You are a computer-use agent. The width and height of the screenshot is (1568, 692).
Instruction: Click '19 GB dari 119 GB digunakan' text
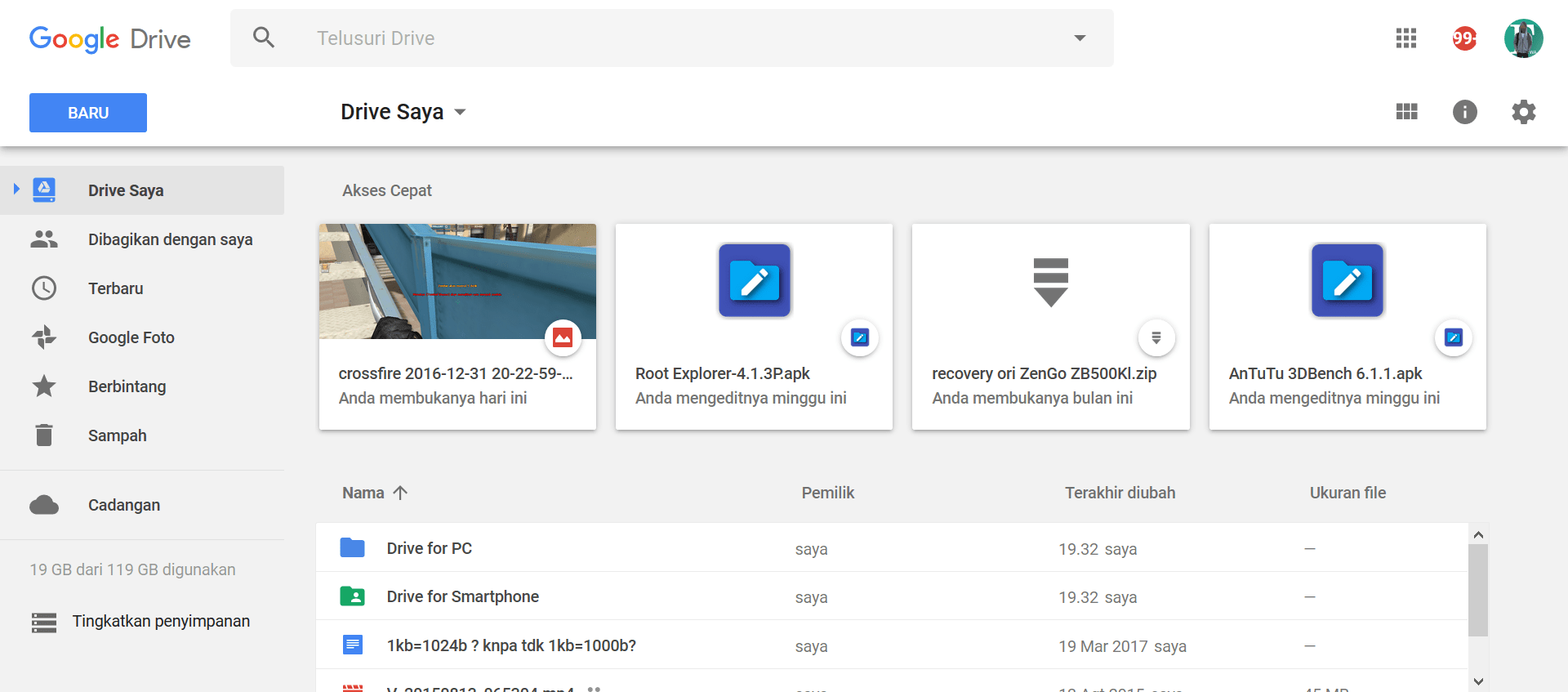tap(132, 569)
